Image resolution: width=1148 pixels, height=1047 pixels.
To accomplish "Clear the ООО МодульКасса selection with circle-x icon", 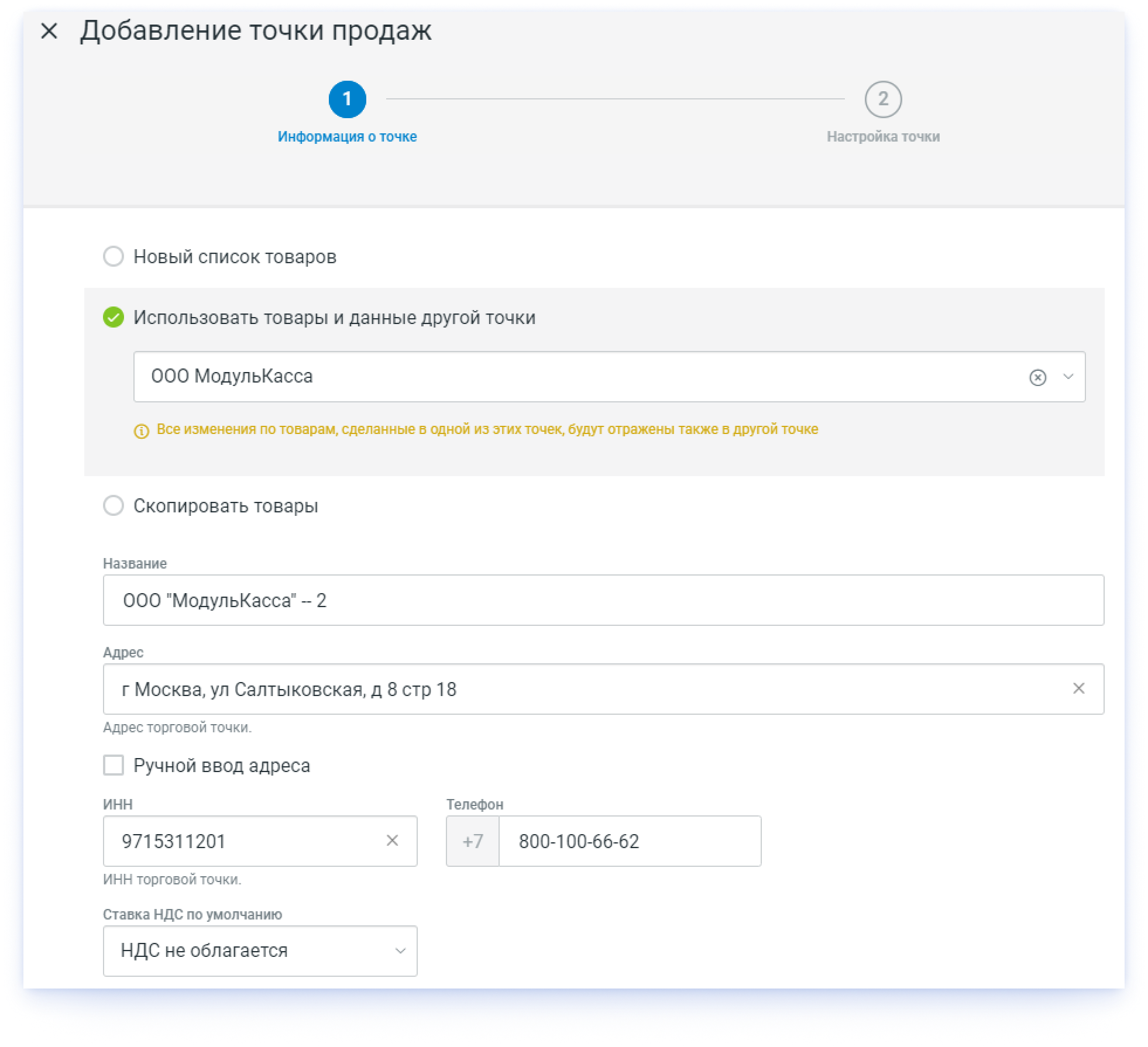I will tap(1037, 377).
